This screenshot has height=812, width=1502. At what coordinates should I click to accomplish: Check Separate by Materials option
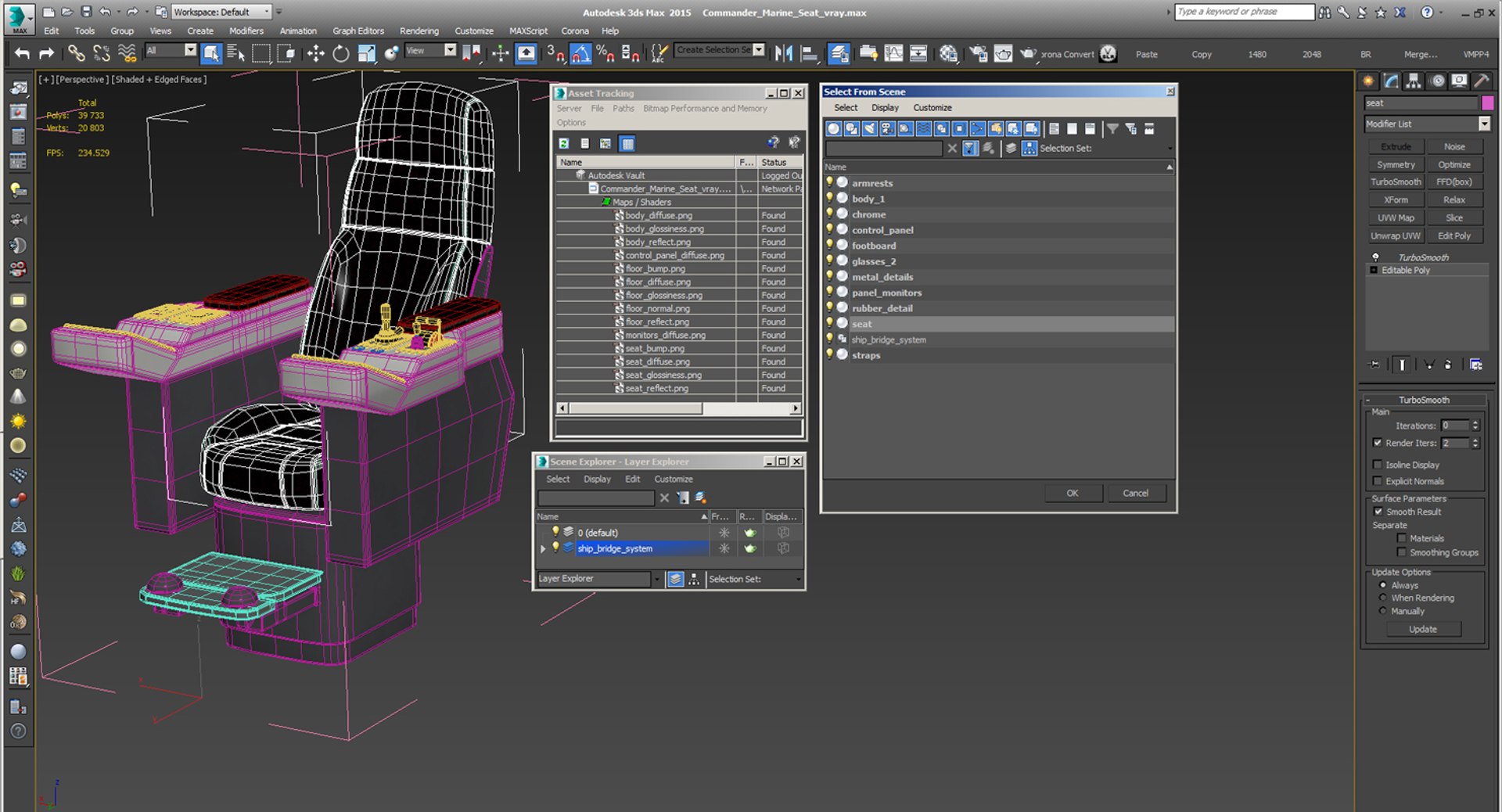pyautogui.click(x=1401, y=538)
